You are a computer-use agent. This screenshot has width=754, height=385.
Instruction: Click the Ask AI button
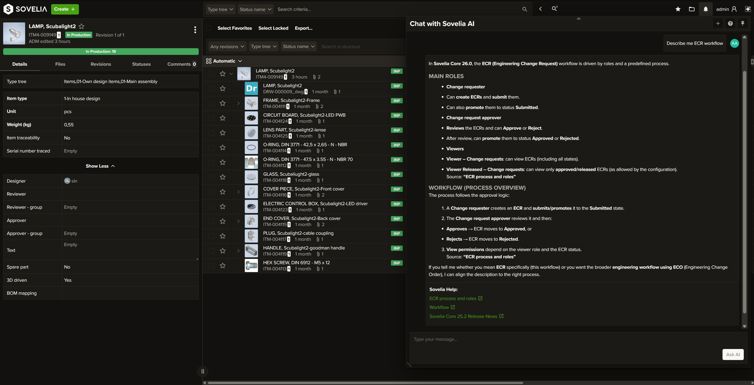click(x=733, y=354)
